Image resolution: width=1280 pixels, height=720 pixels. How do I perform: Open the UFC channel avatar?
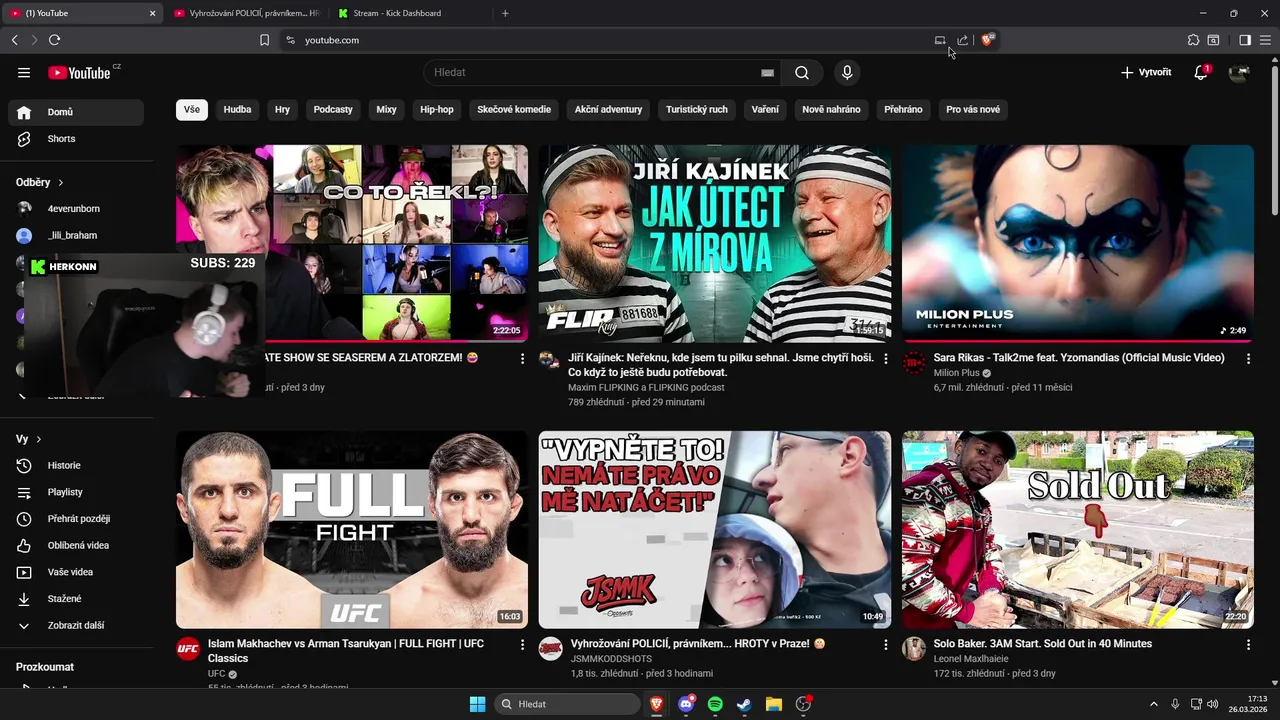click(188, 649)
